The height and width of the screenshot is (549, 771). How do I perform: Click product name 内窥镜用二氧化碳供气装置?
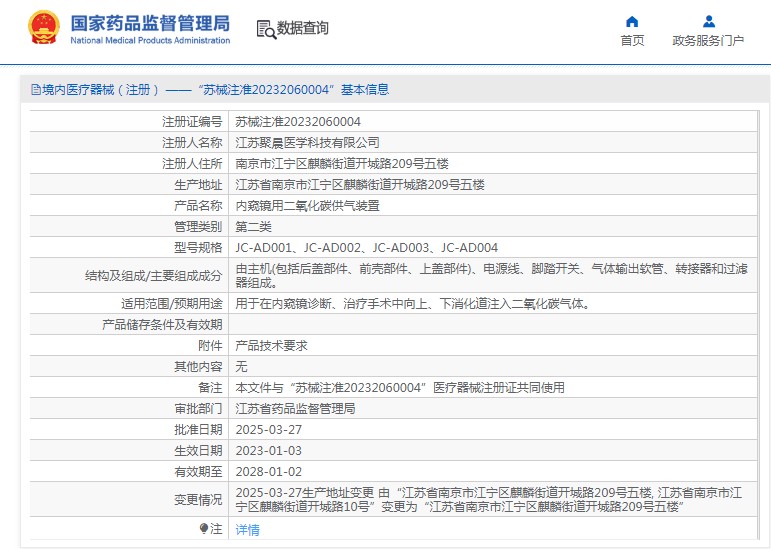(307, 205)
